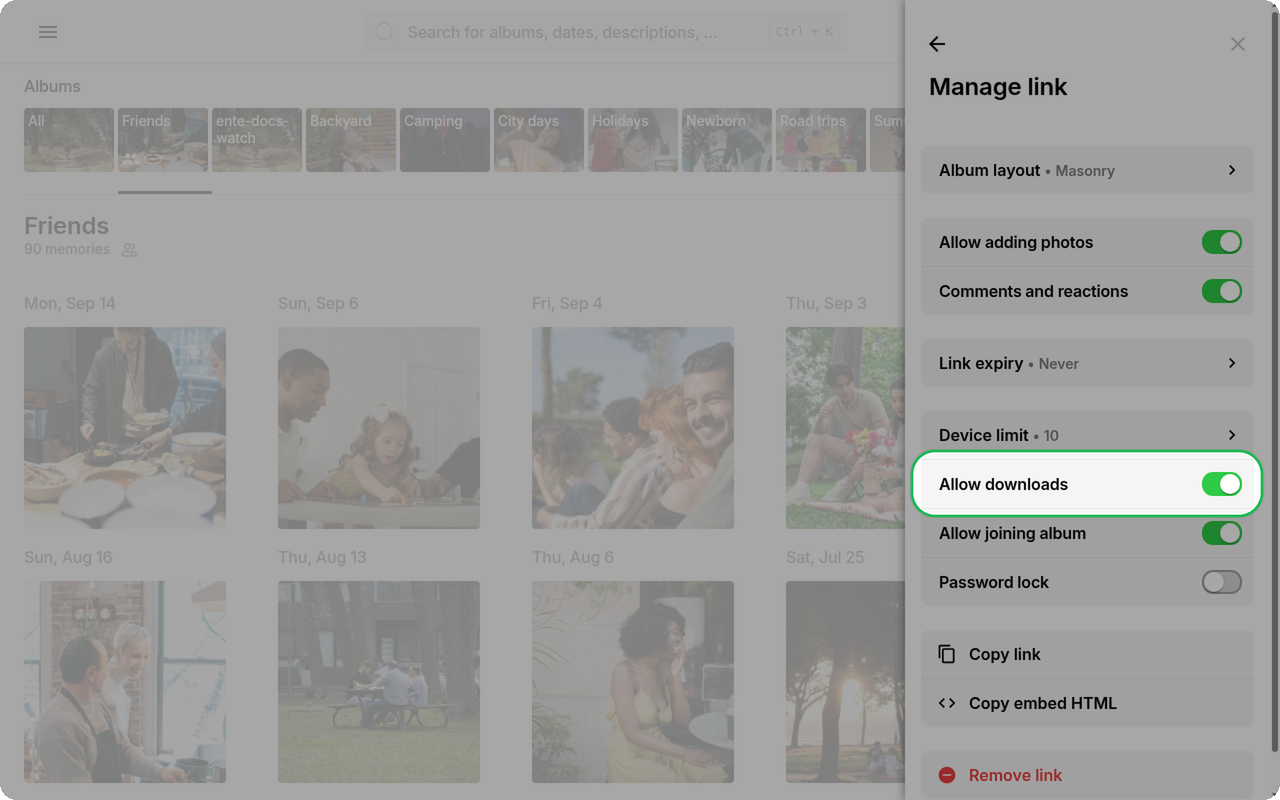Open the Fri, Sep 4 photo
1280x800 pixels.
pos(633,428)
